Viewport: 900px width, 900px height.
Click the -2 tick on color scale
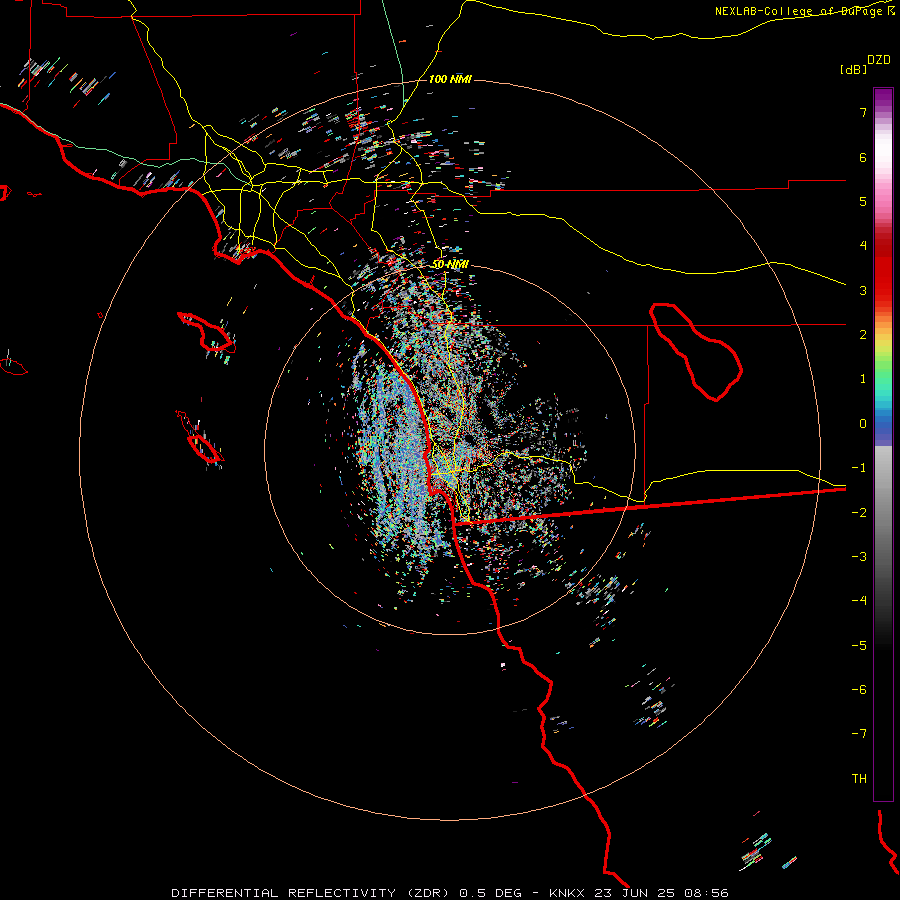tap(859, 512)
